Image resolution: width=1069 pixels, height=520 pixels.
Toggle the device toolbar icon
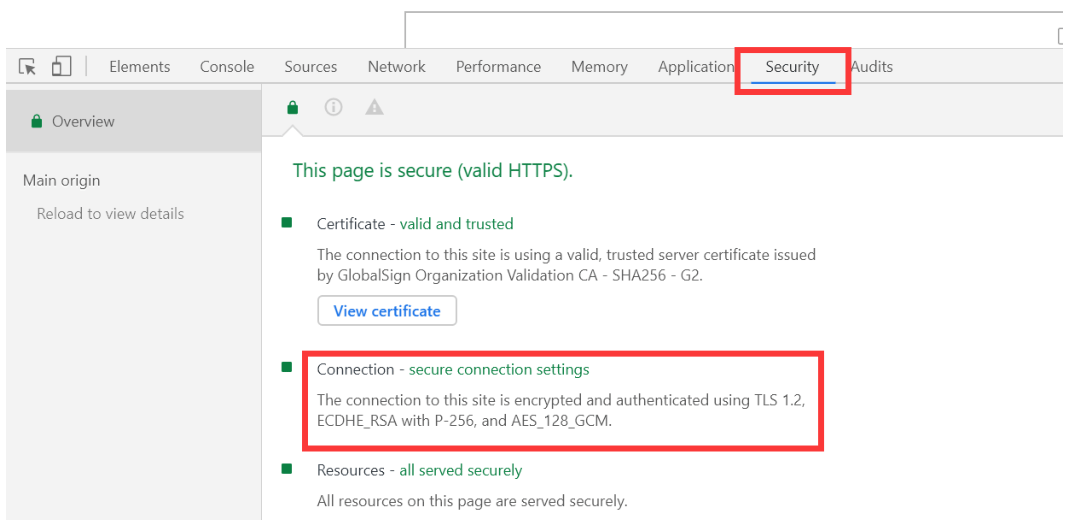[x=61, y=66]
